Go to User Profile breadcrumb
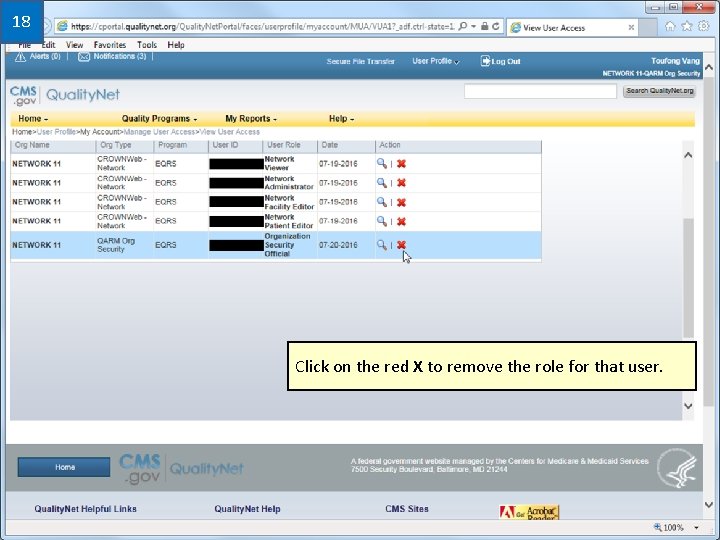Viewport: 720px width, 540px height. pyautogui.click(x=56, y=132)
